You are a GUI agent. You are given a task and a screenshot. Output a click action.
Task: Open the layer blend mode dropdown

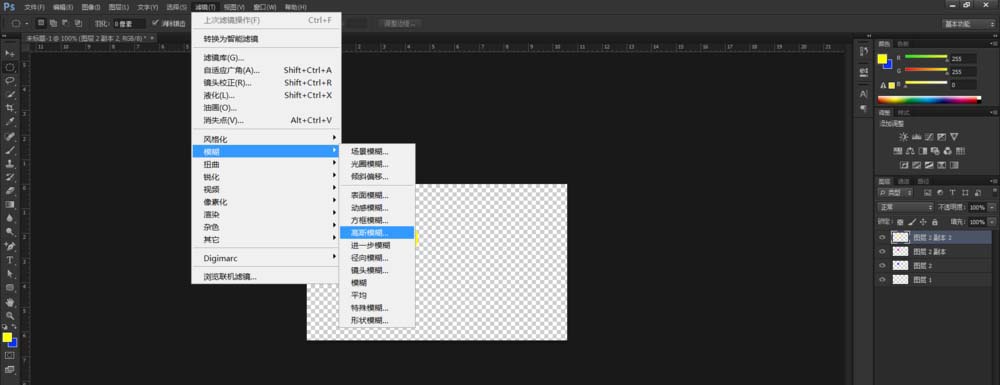[x=906, y=207]
